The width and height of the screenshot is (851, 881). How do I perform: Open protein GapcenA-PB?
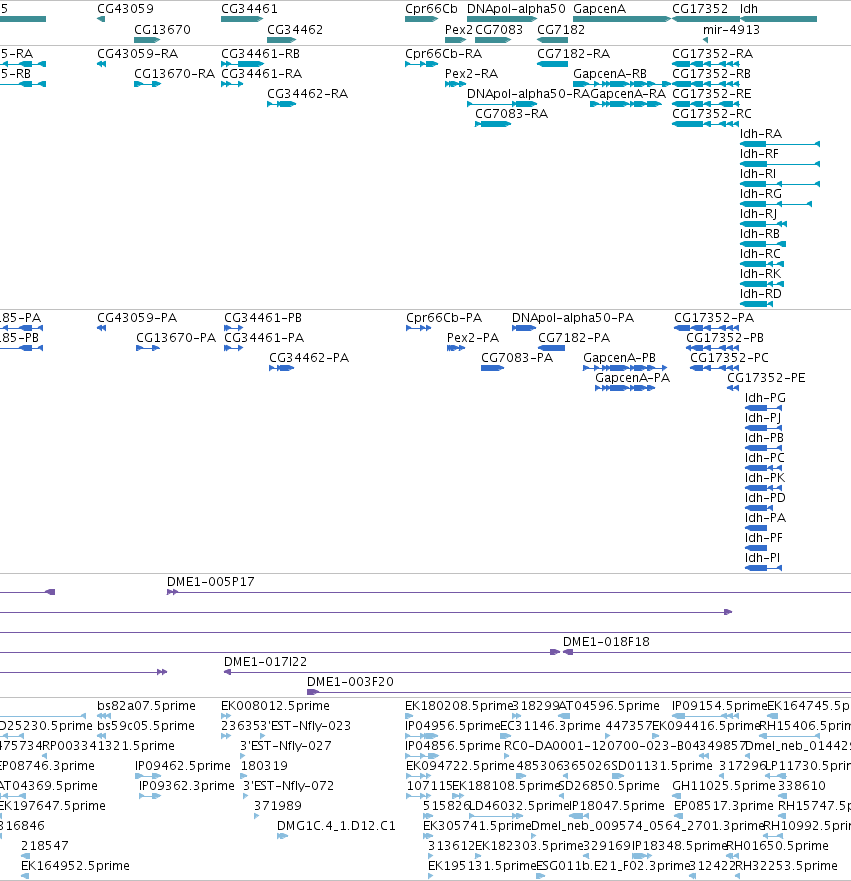point(620,358)
